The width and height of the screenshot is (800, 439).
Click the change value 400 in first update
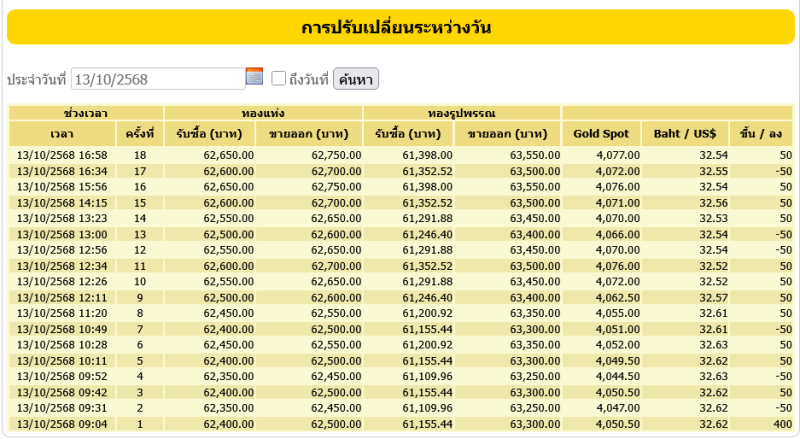pos(779,424)
